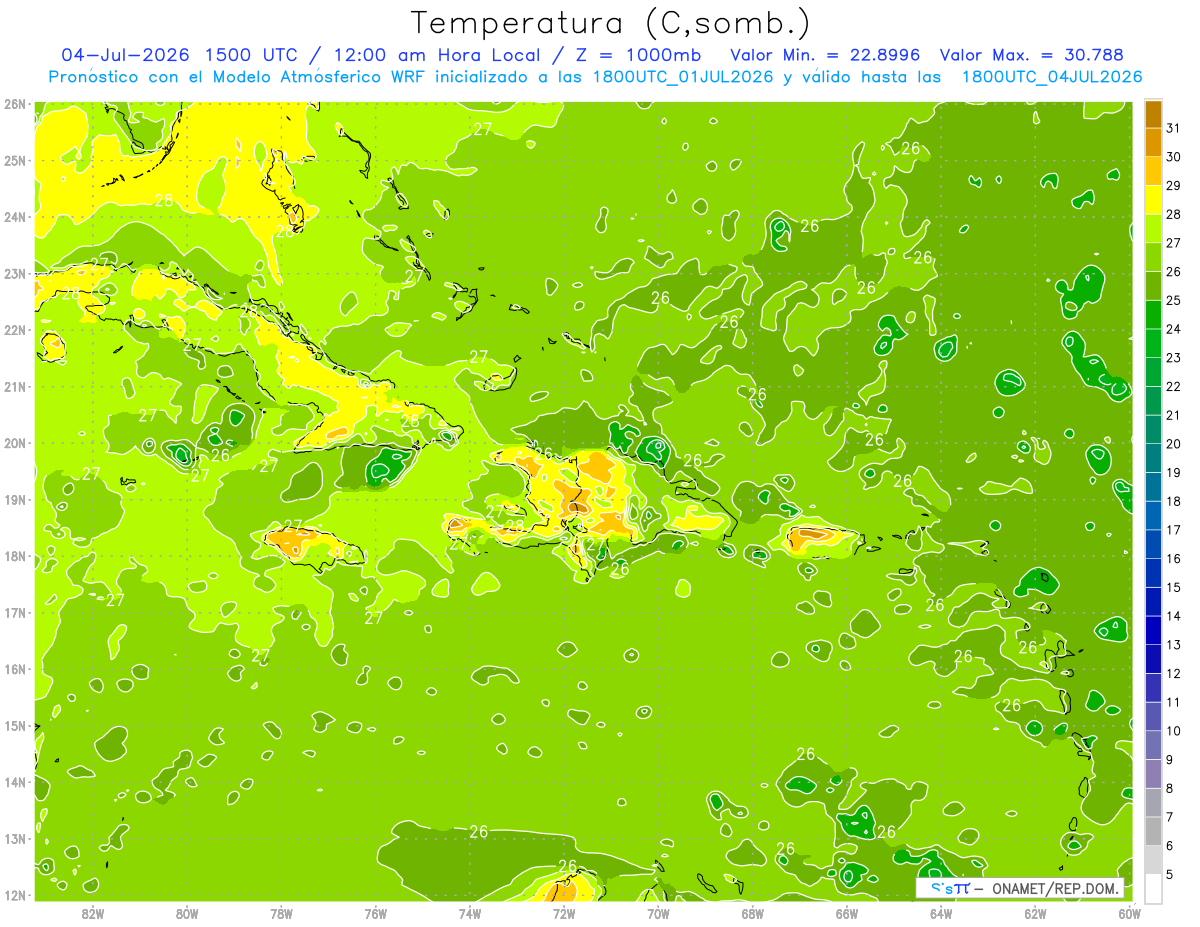
Task: Click the 76W longitude axis label
Action: [x=375, y=913]
